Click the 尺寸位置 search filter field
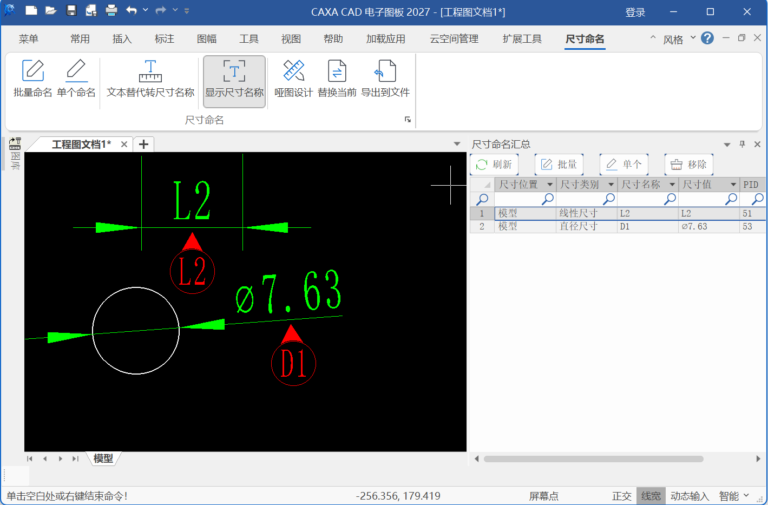 tap(525, 198)
